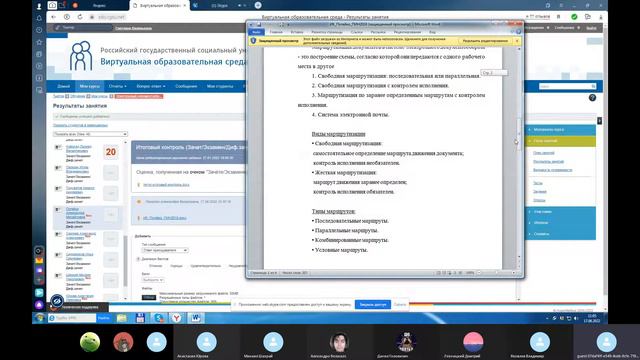Image resolution: width=640 pixels, height=360 pixels.
Task: Open notifications bell in browser sidebar
Action: 39,18
